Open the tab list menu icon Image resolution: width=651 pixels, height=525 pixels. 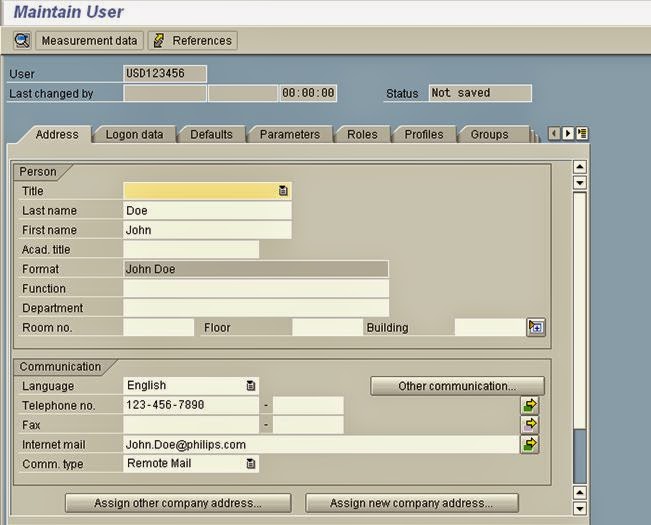click(x=582, y=134)
